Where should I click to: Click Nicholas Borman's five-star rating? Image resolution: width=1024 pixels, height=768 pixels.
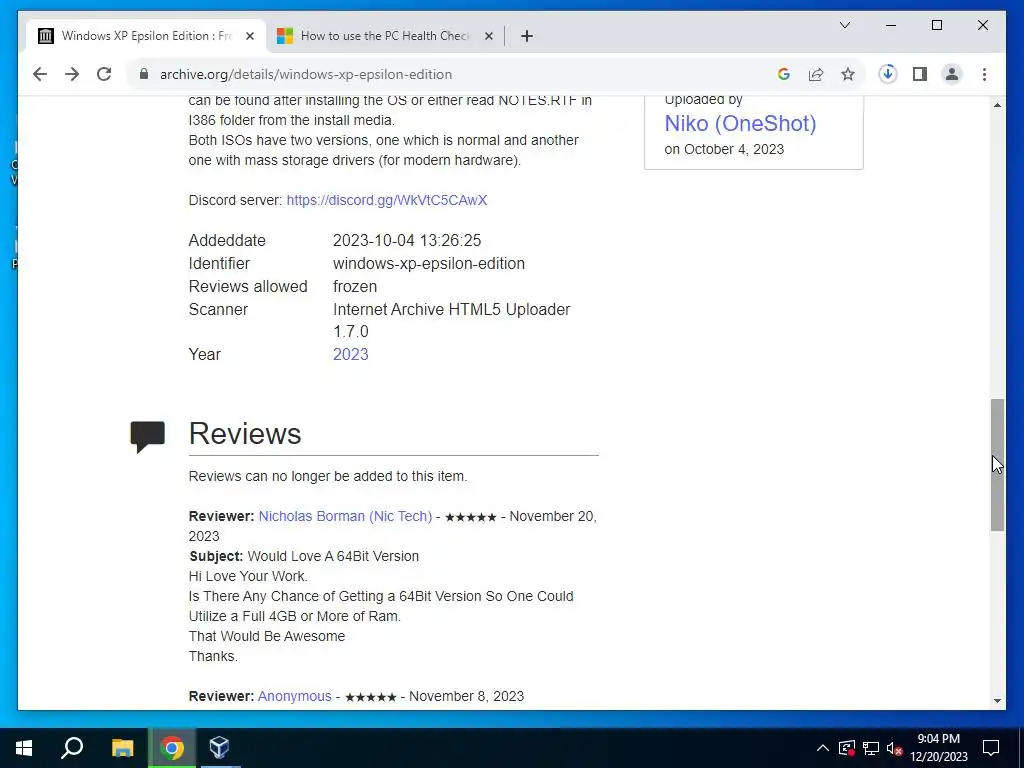[471, 517]
